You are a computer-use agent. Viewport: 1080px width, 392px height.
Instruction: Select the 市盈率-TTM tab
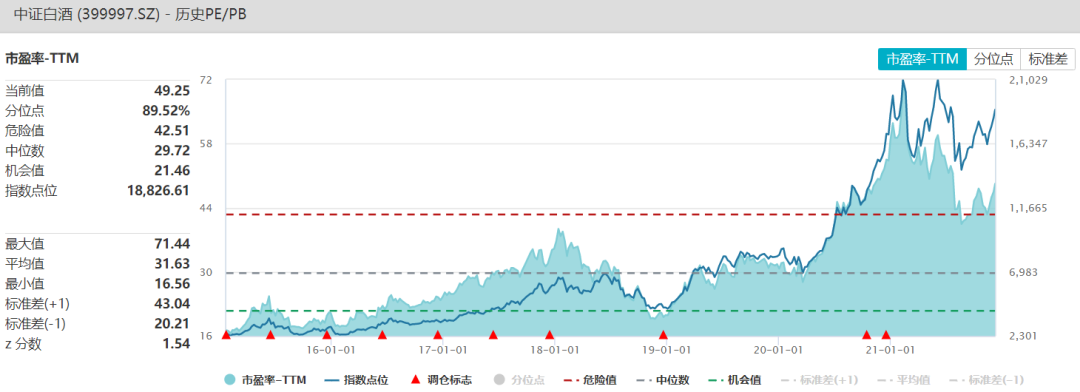tap(922, 59)
